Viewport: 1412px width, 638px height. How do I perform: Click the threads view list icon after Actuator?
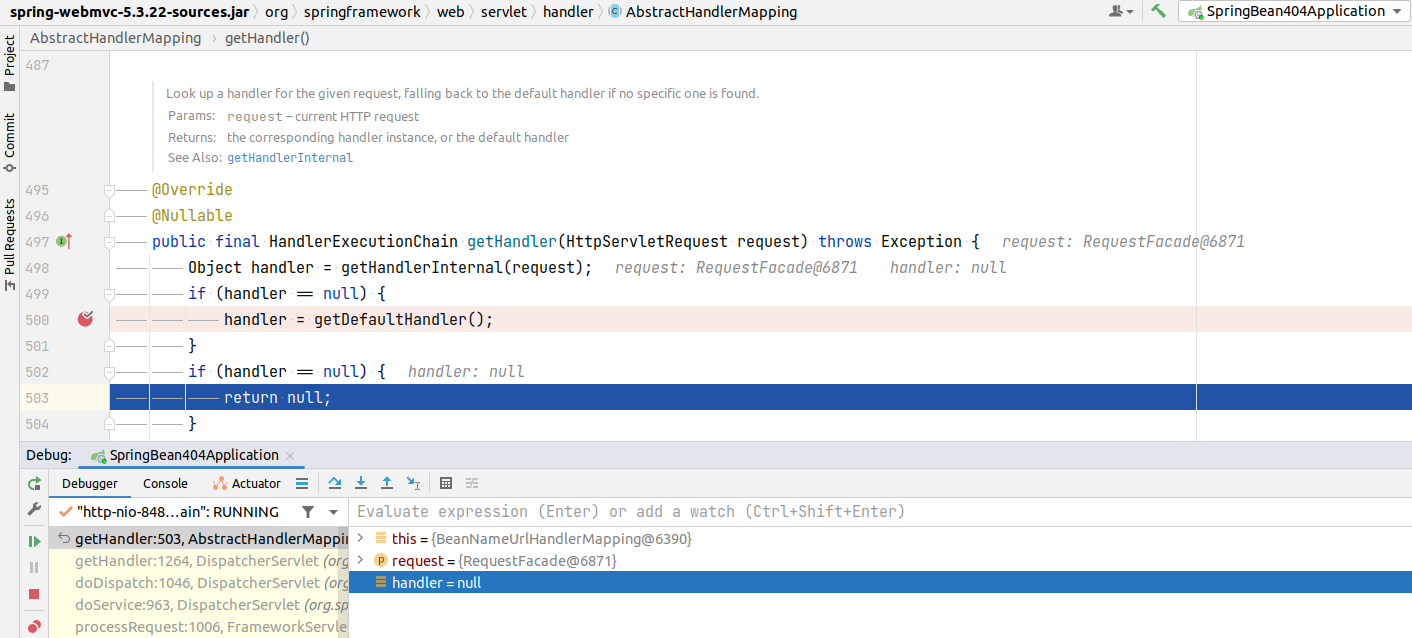[x=302, y=483]
